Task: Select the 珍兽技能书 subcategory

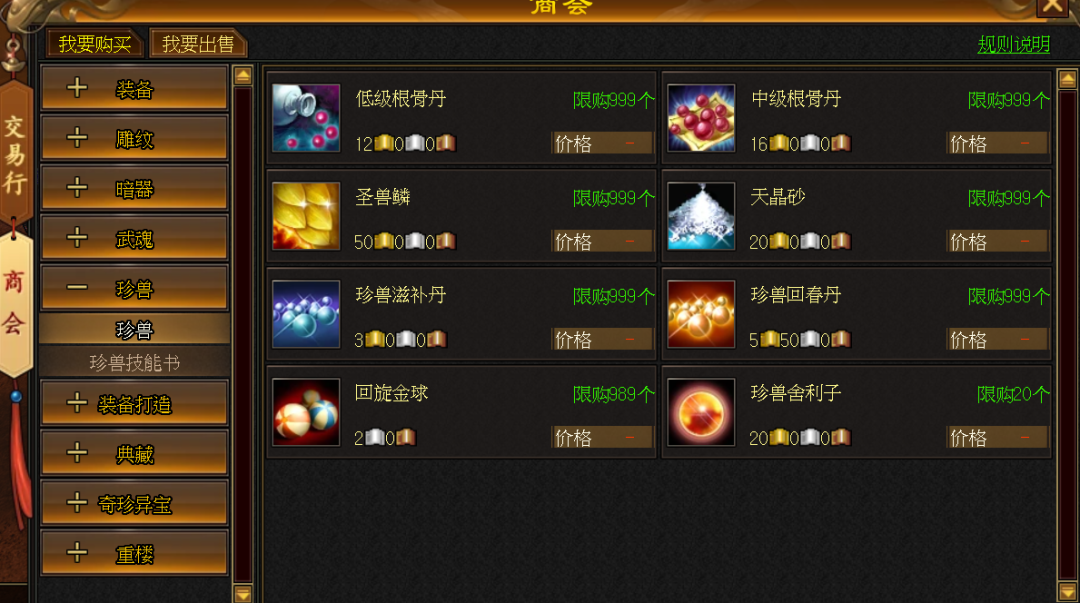Action: (134, 362)
